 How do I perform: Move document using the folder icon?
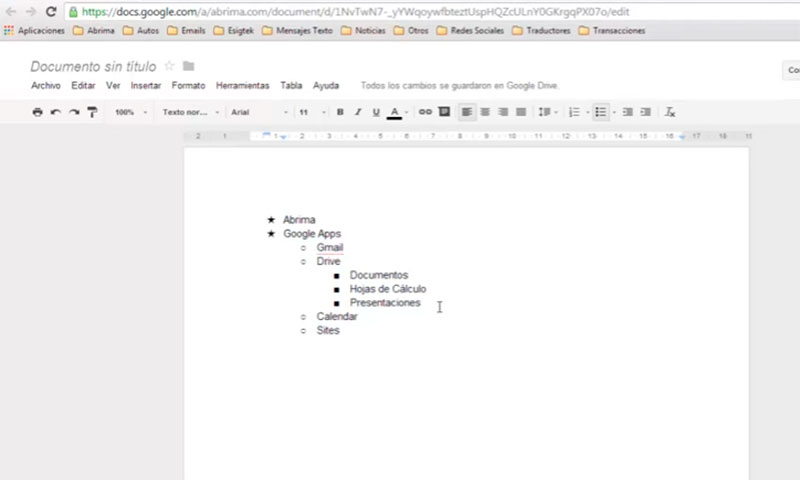point(189,66)
